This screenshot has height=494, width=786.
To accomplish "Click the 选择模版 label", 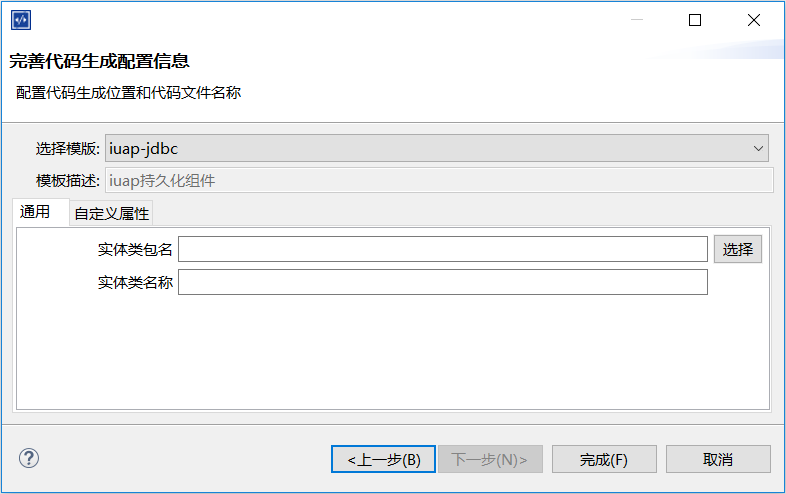I will [x=67, y=149].
